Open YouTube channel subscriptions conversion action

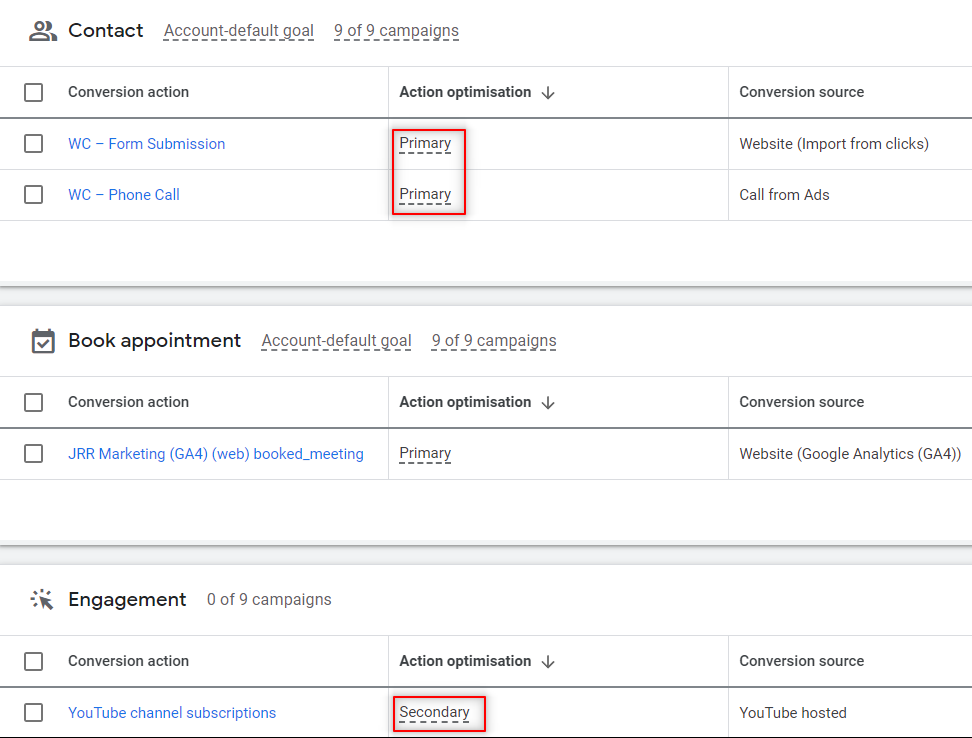coord(172,713)
